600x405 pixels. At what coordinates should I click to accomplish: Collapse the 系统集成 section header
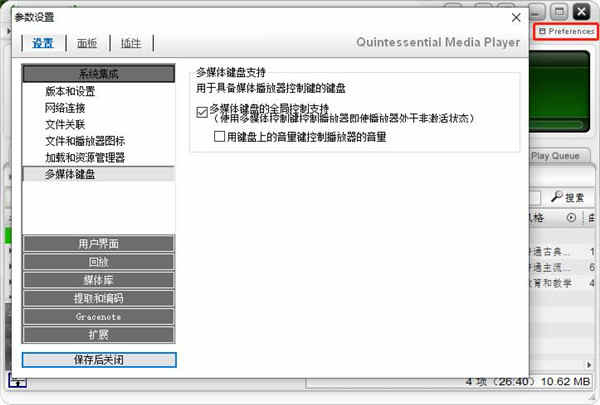pyautogui.click(x=99, y=73)
